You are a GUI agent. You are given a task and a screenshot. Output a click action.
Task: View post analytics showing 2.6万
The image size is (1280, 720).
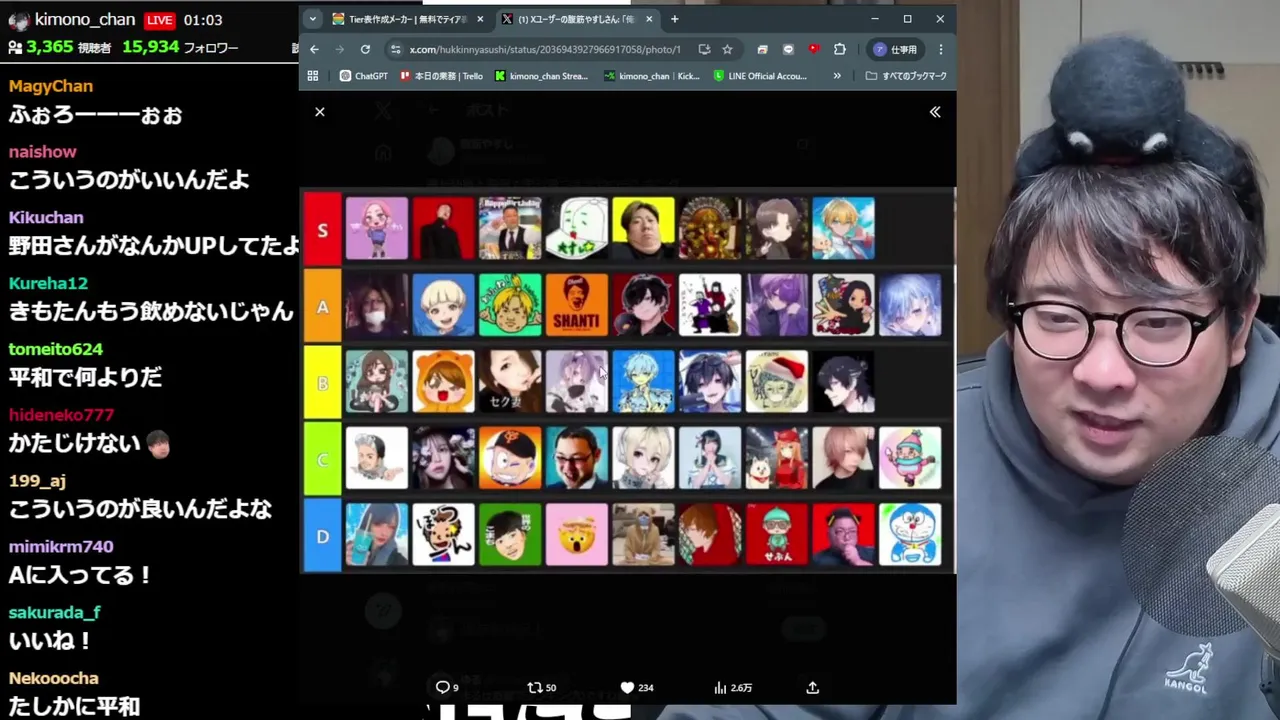click(x=733, y=687)
